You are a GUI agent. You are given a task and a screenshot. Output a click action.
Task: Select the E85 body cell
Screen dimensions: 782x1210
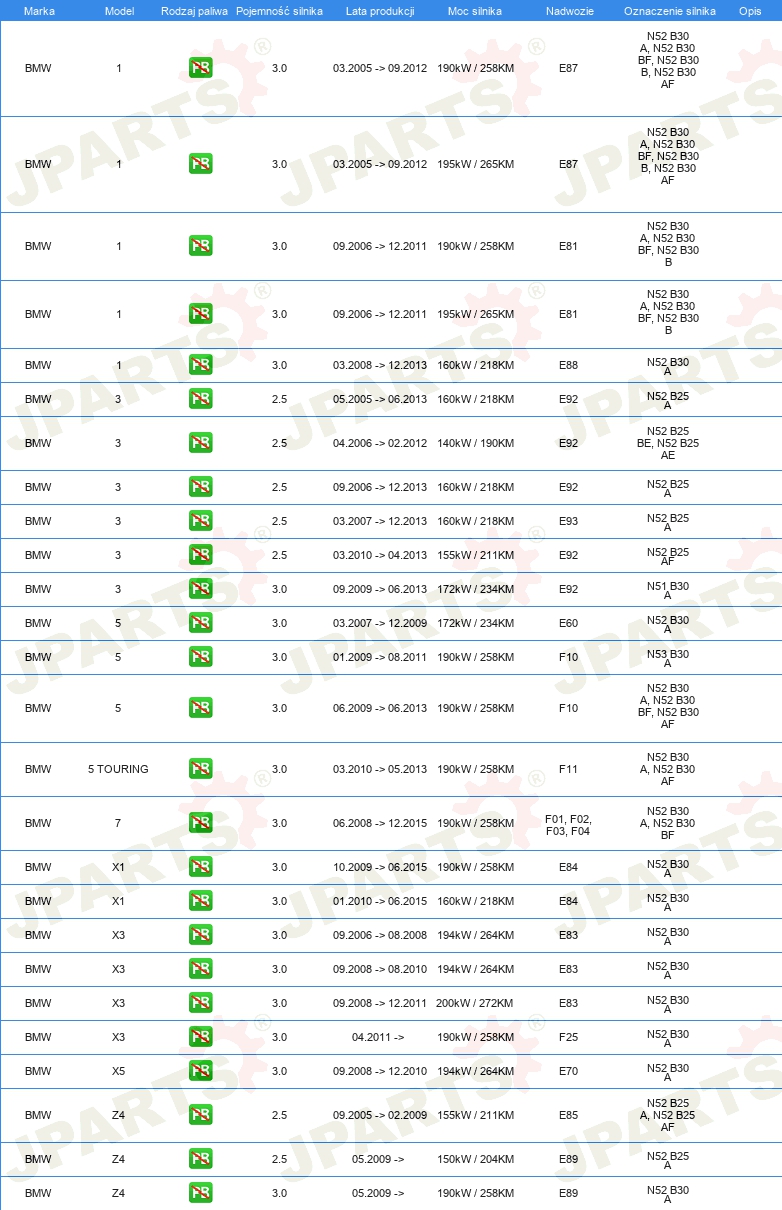tap(568, 1115)
